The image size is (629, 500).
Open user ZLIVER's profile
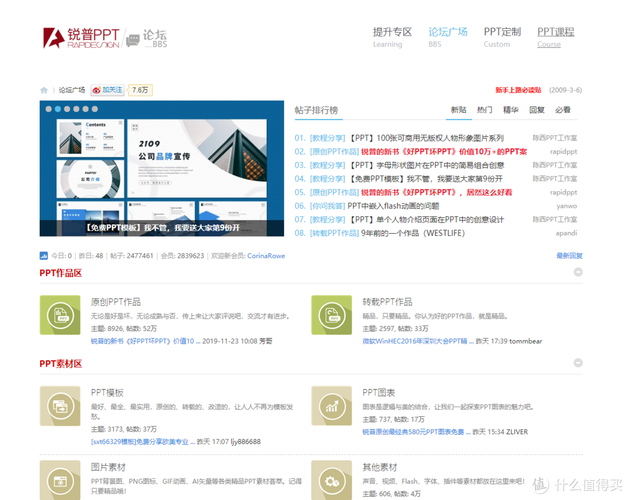[x=517, y=432]
